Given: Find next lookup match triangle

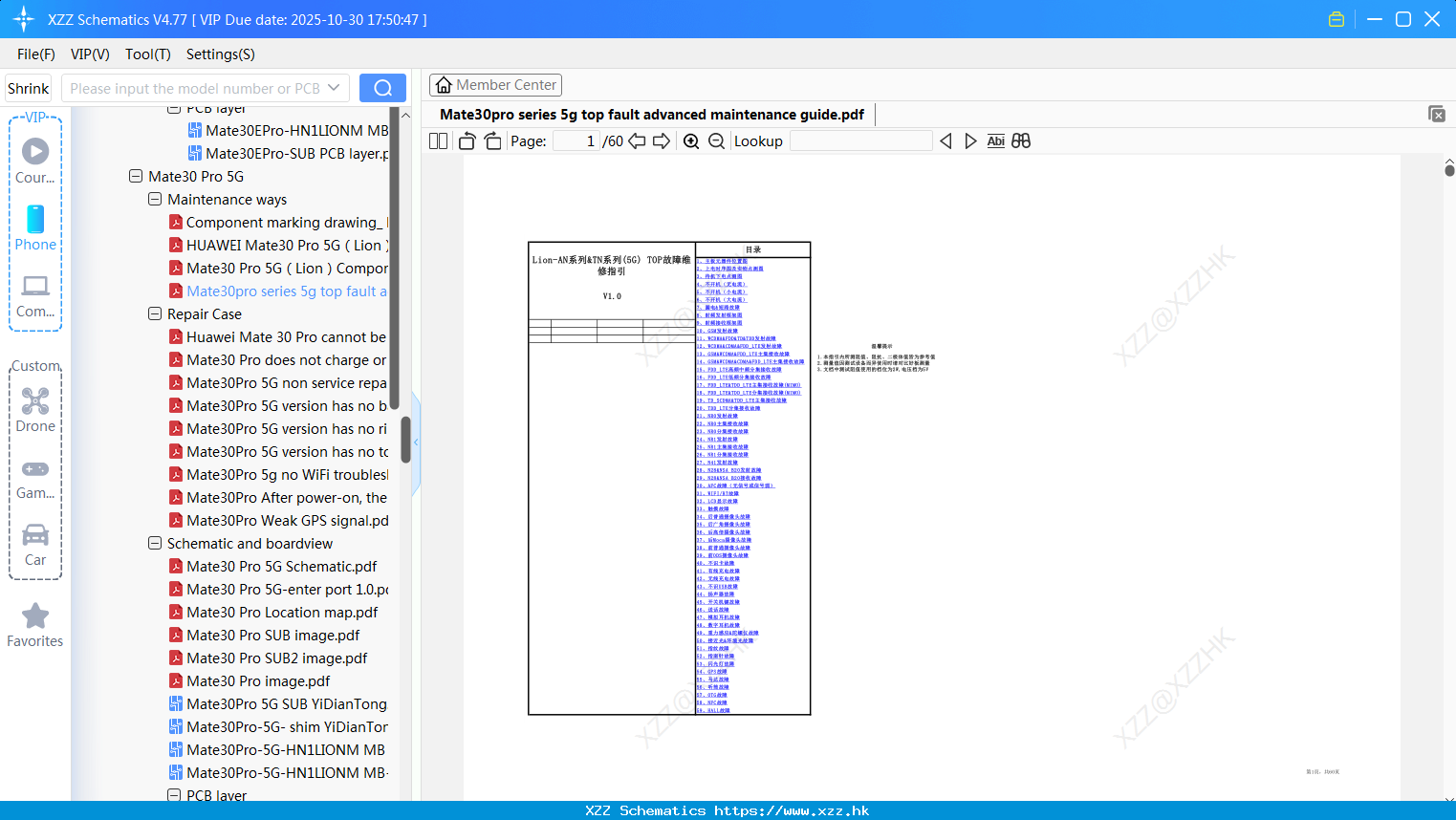Looking at the screenshot, I should pyautogui.click(x=970, y=141).
